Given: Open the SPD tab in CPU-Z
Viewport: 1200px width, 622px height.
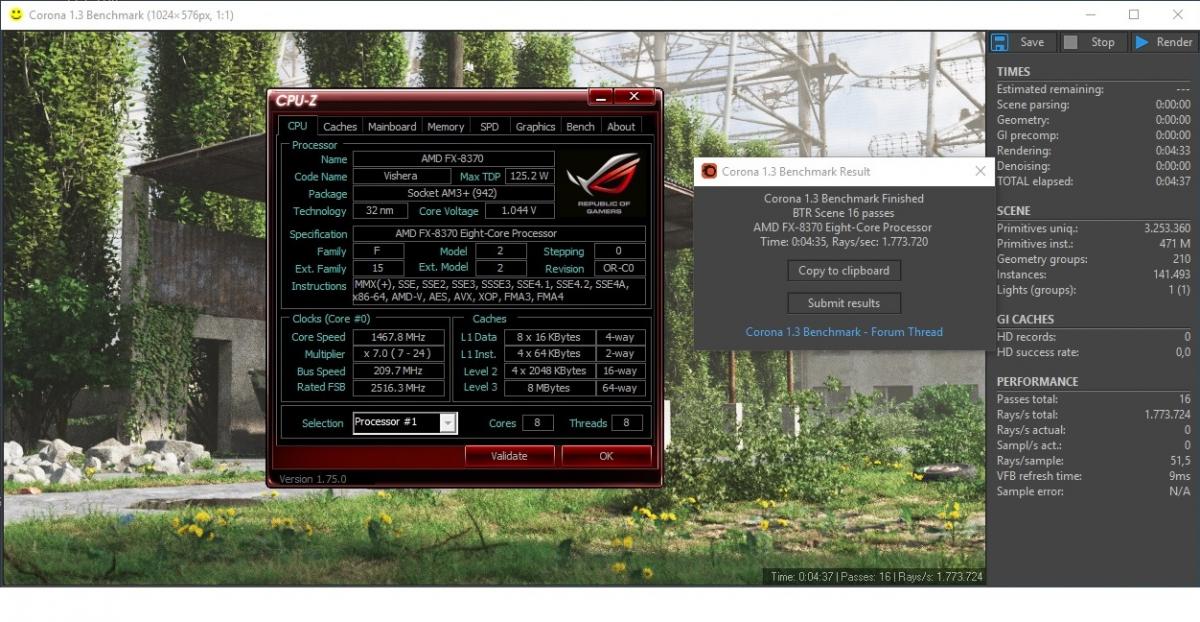Looking at the screenshot, I should tap(489, 127).
